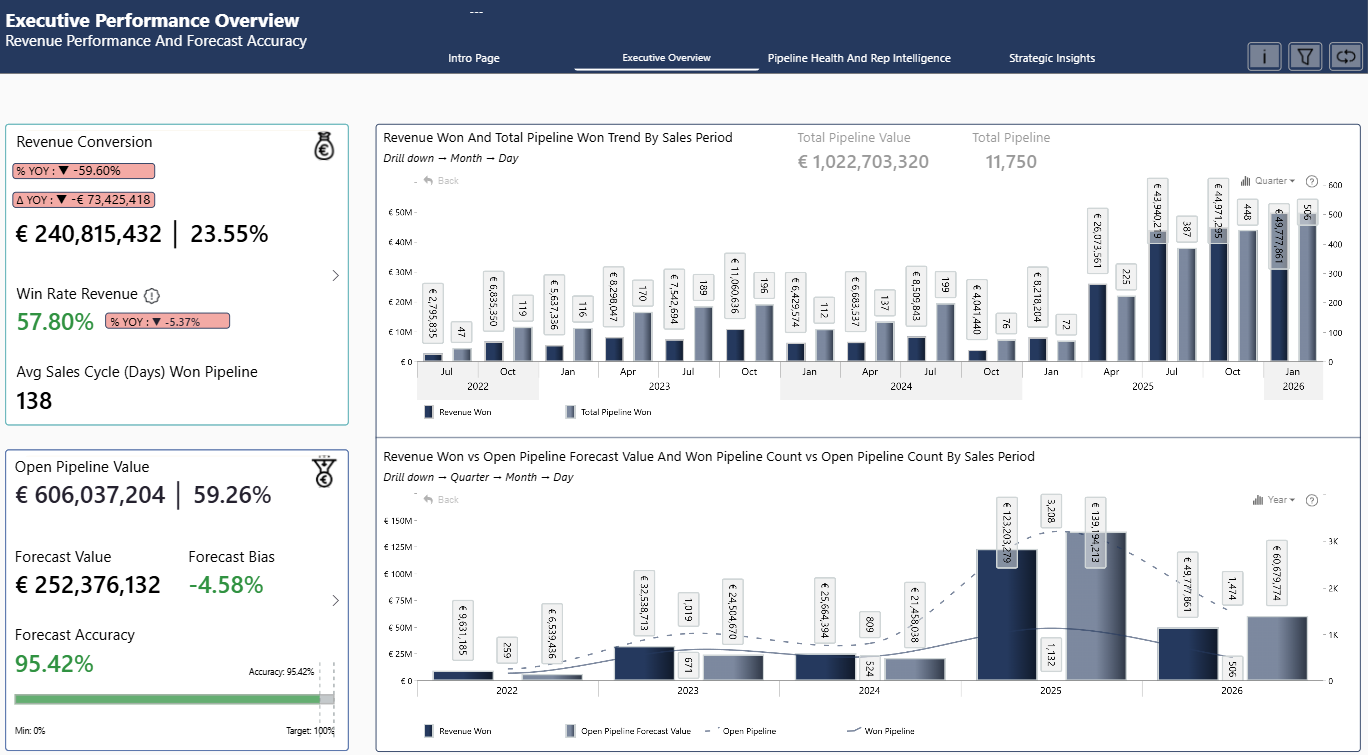Click the € 123,203,279 data label
1368x755 pixels.
point(1007,533)
